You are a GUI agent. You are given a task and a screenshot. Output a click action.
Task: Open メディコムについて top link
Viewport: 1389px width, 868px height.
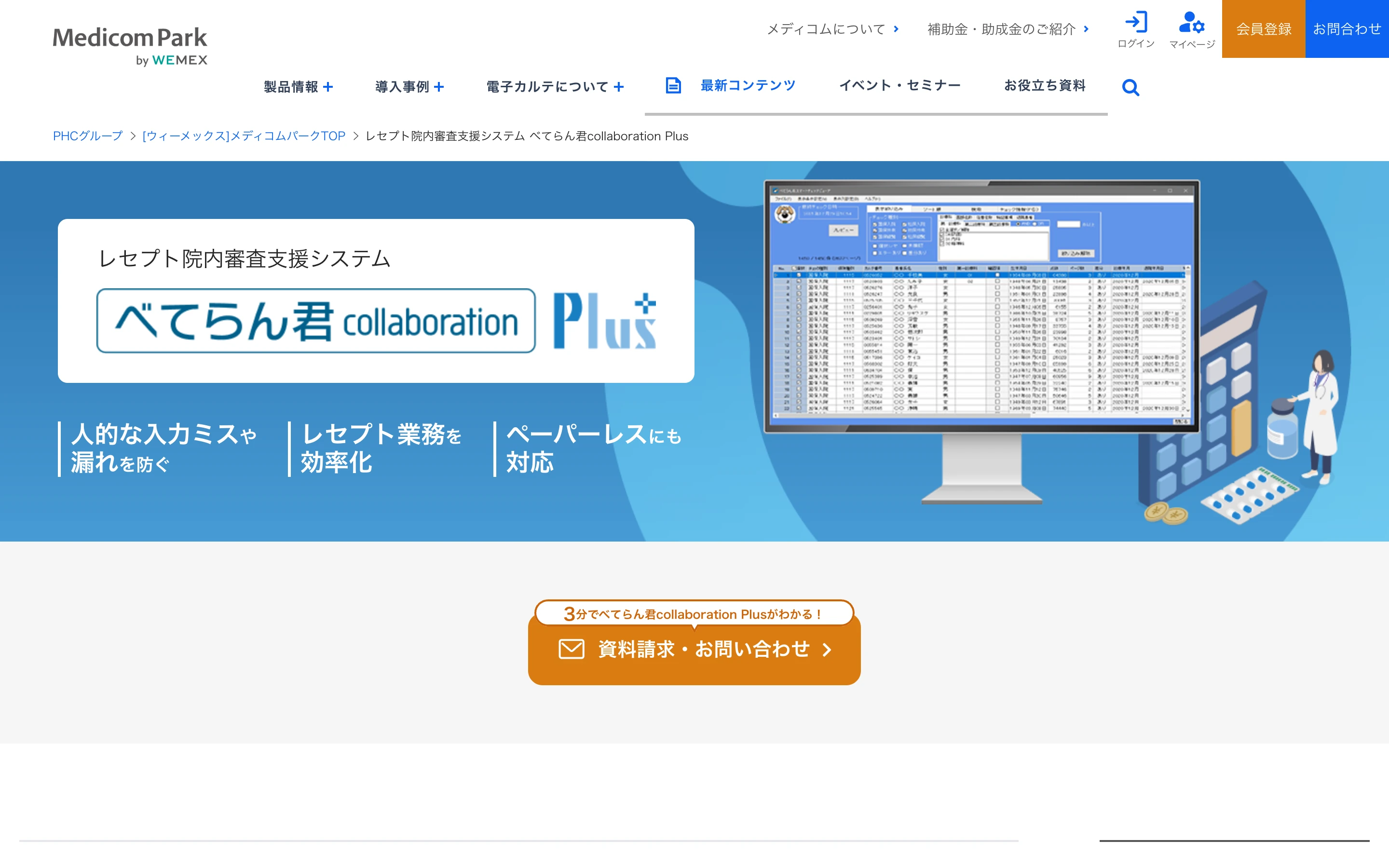826,29
